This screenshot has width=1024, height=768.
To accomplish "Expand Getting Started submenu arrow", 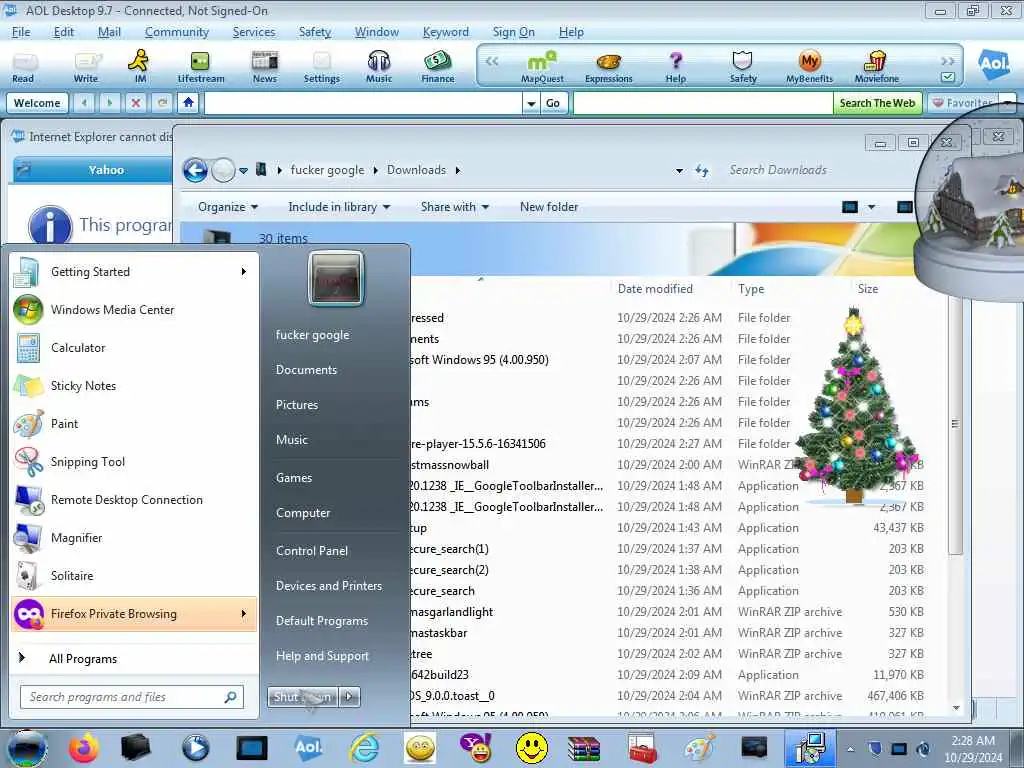I will click(244, 272).
